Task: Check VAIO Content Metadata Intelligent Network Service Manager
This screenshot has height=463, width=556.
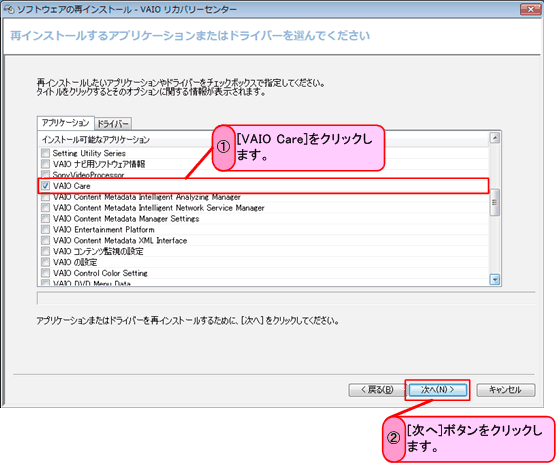Action: click(x=45, y=207)
